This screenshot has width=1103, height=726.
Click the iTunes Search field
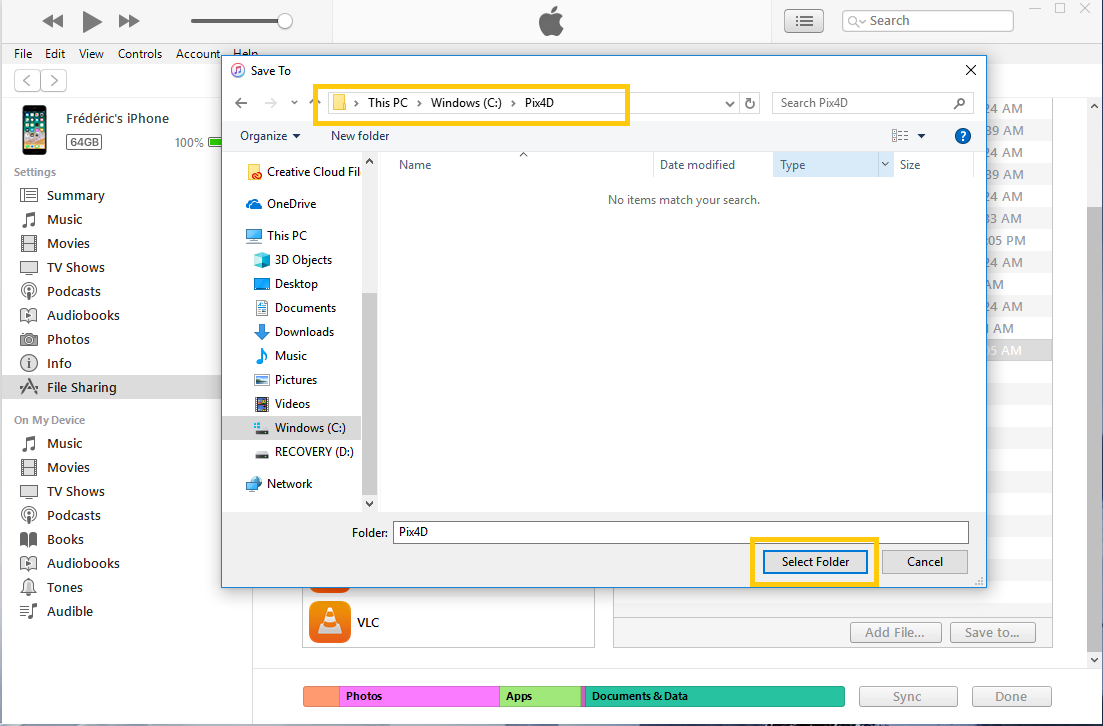point(928,21)
